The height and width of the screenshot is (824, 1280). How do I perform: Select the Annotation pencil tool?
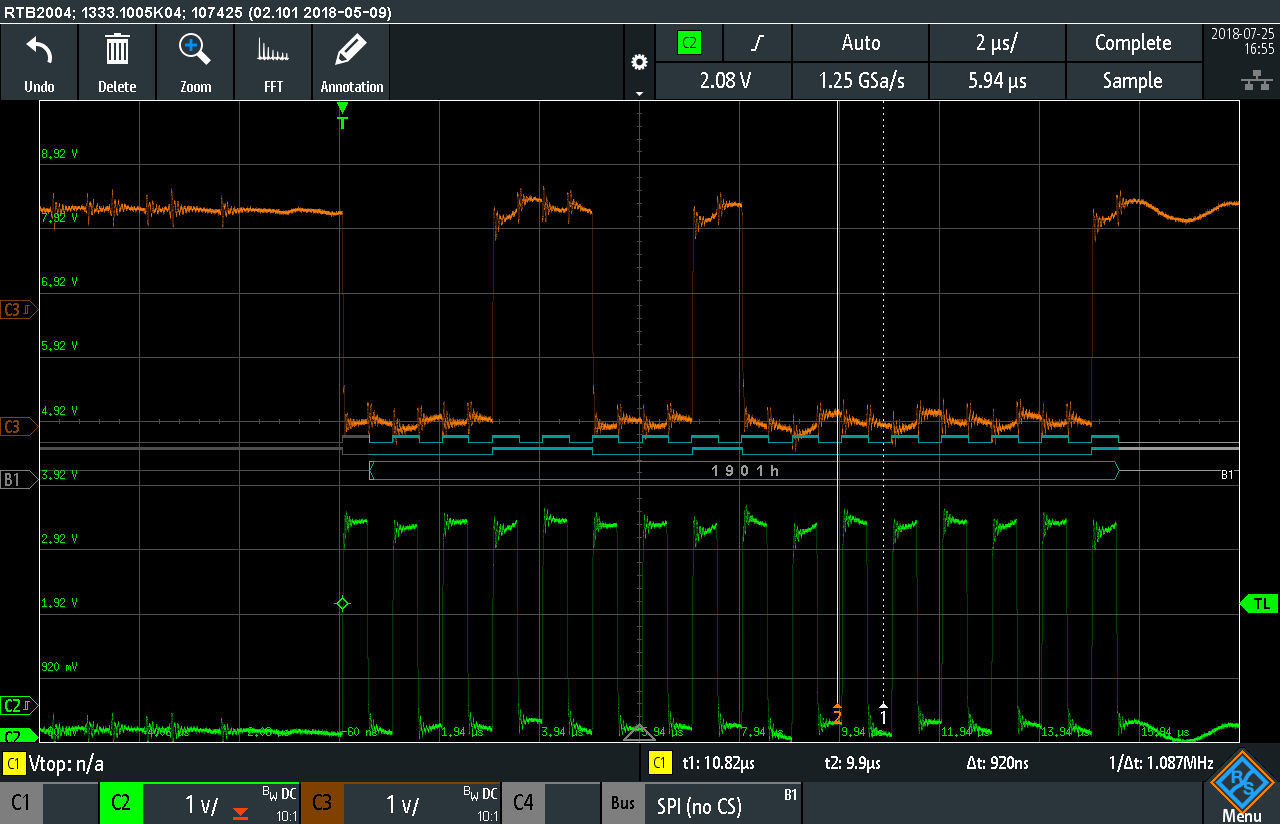pos(352,62)
